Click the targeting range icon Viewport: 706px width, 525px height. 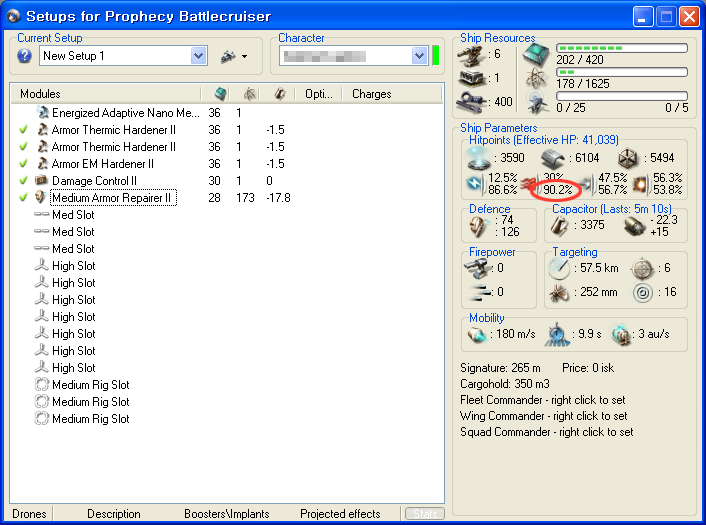tap(560, 268)
